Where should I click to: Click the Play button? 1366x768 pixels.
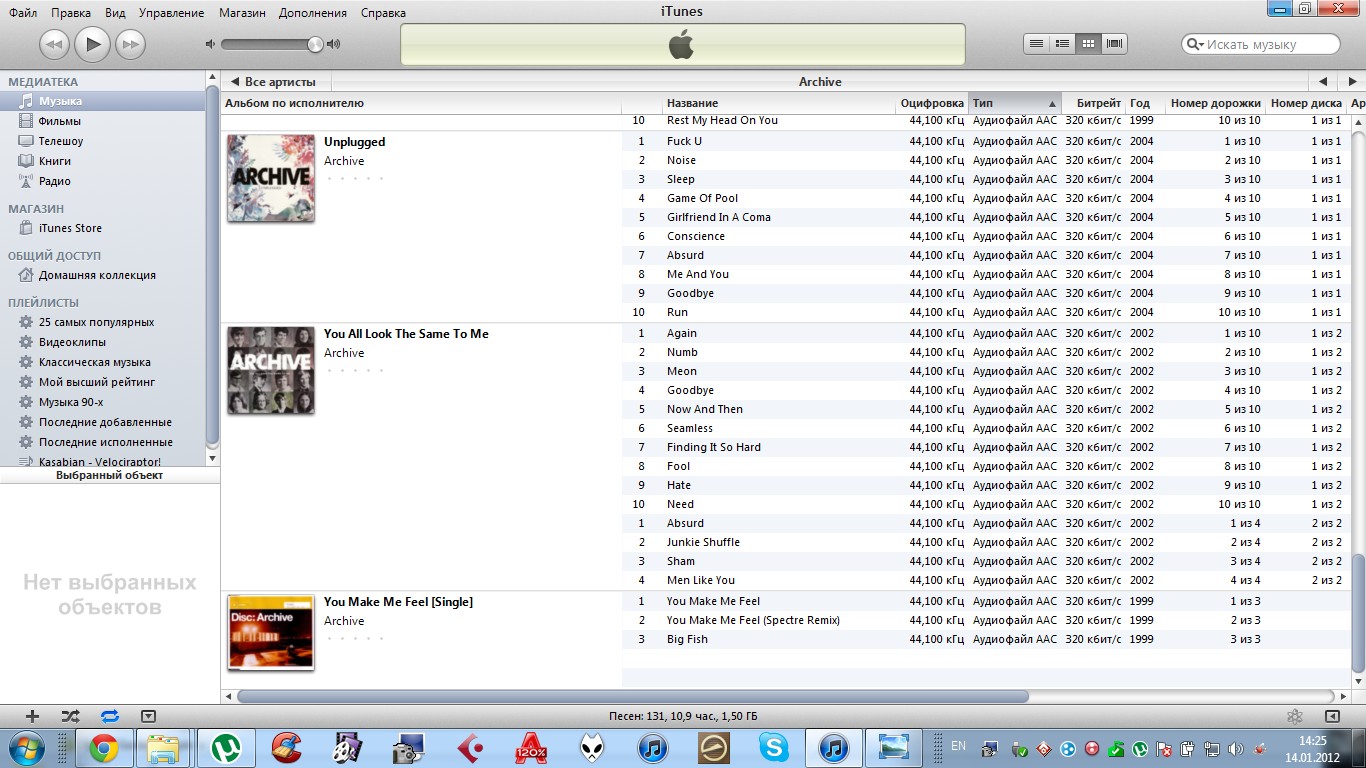92,43
